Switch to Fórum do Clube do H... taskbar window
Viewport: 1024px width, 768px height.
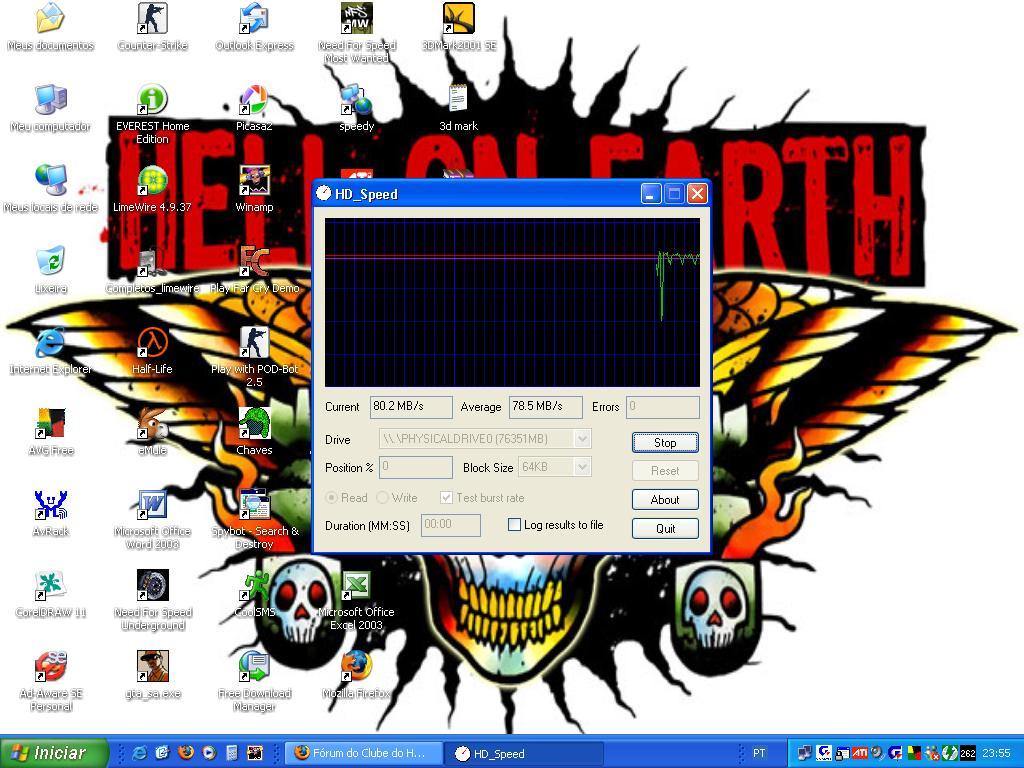pyautogui.click(x=364, y=753)
